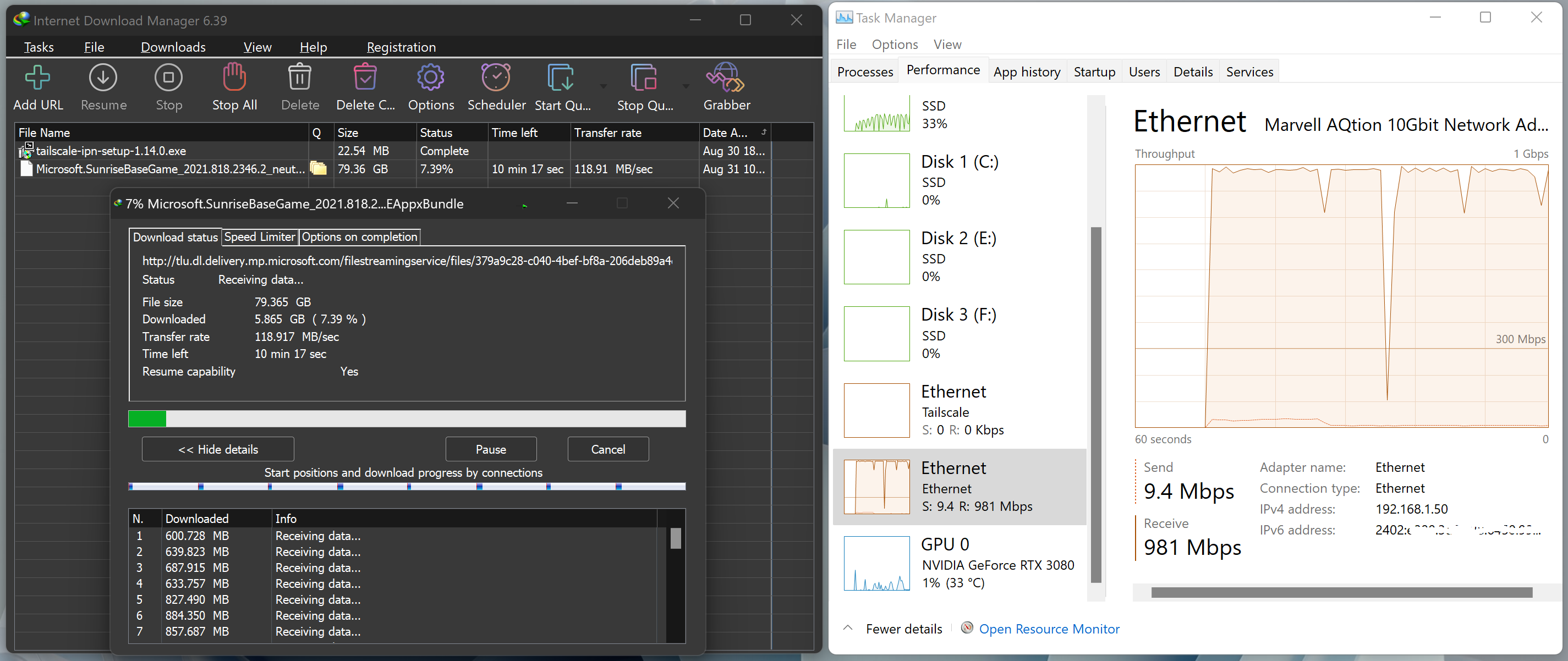Click the Add URL toolbar icon
The image size is (1568, 661).
(x=38, y=79)
